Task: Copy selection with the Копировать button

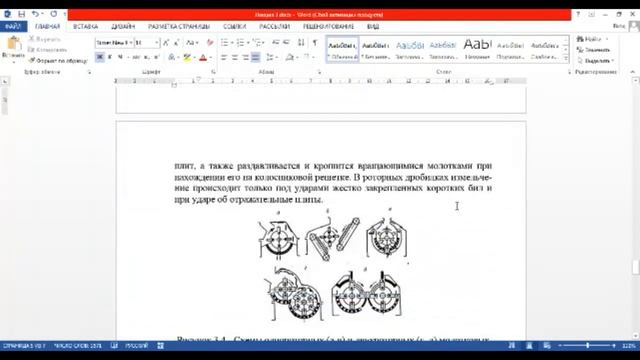Action: pyautogui.click(x=47, y=50)
